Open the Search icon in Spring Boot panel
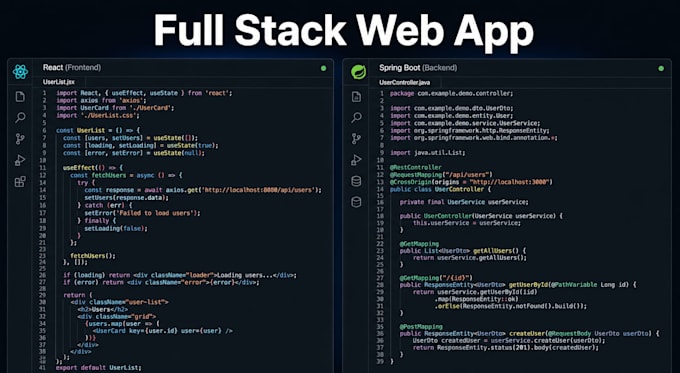This screenshot has width=680, height=373. coord(356,118)
